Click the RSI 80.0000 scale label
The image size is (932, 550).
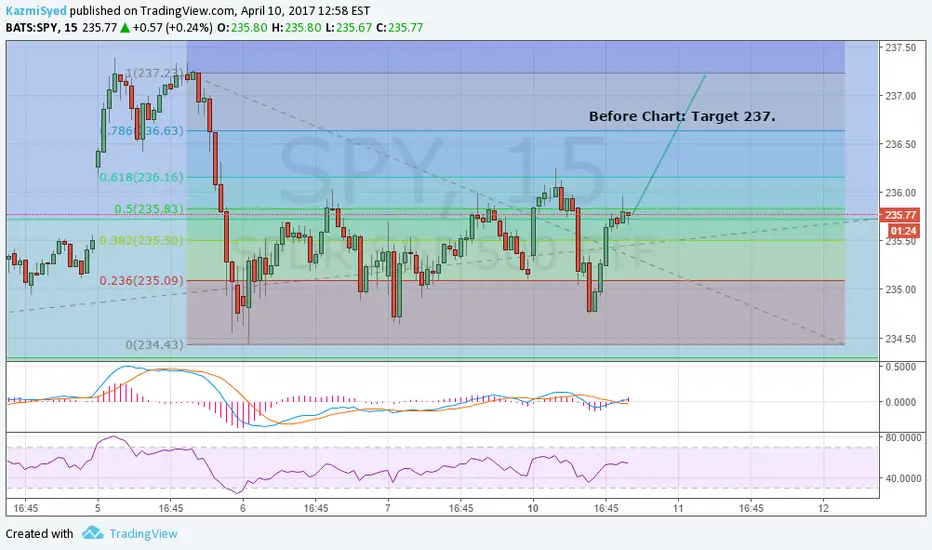coord(903,438)
